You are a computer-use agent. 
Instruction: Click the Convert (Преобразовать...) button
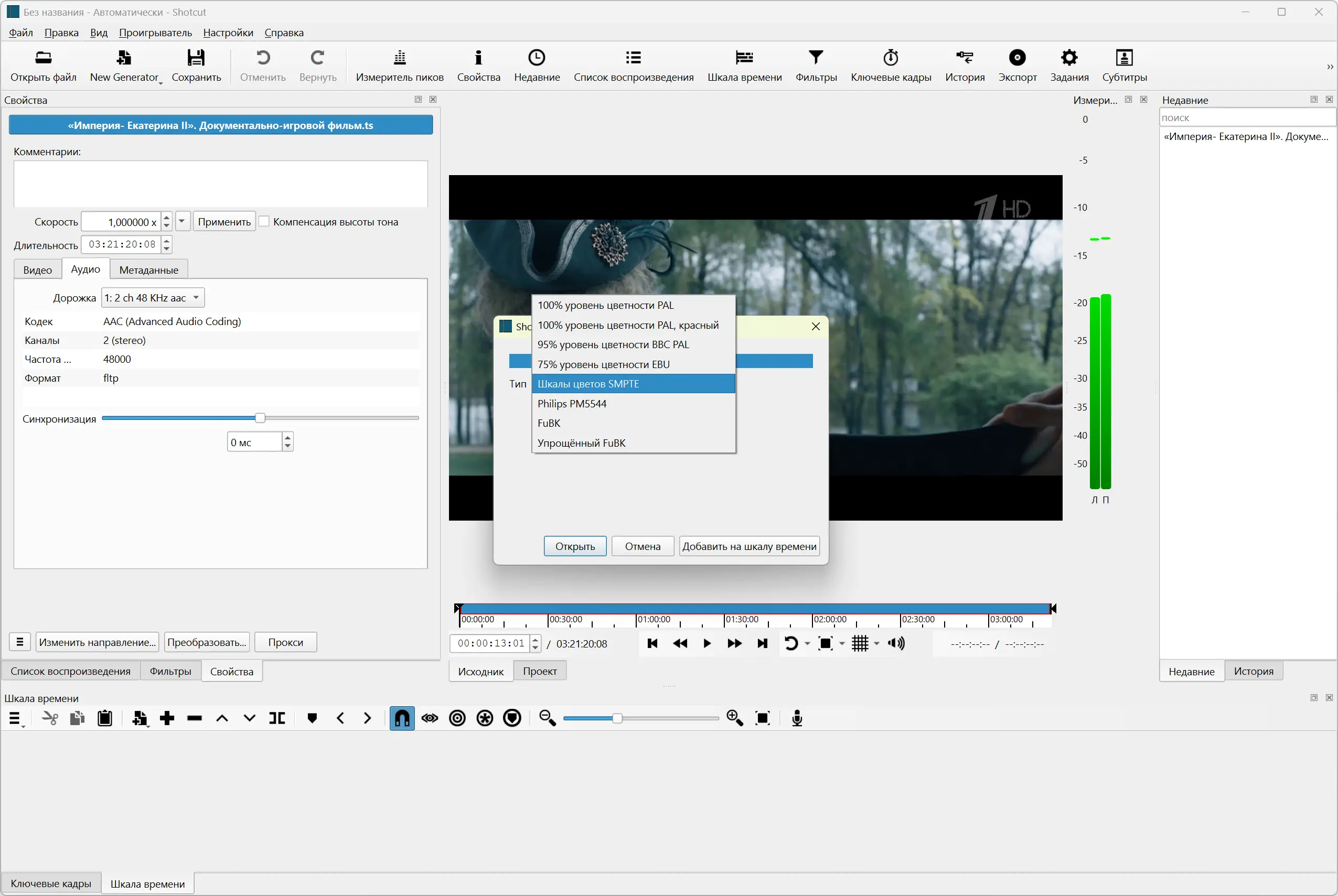pos(206,642)
